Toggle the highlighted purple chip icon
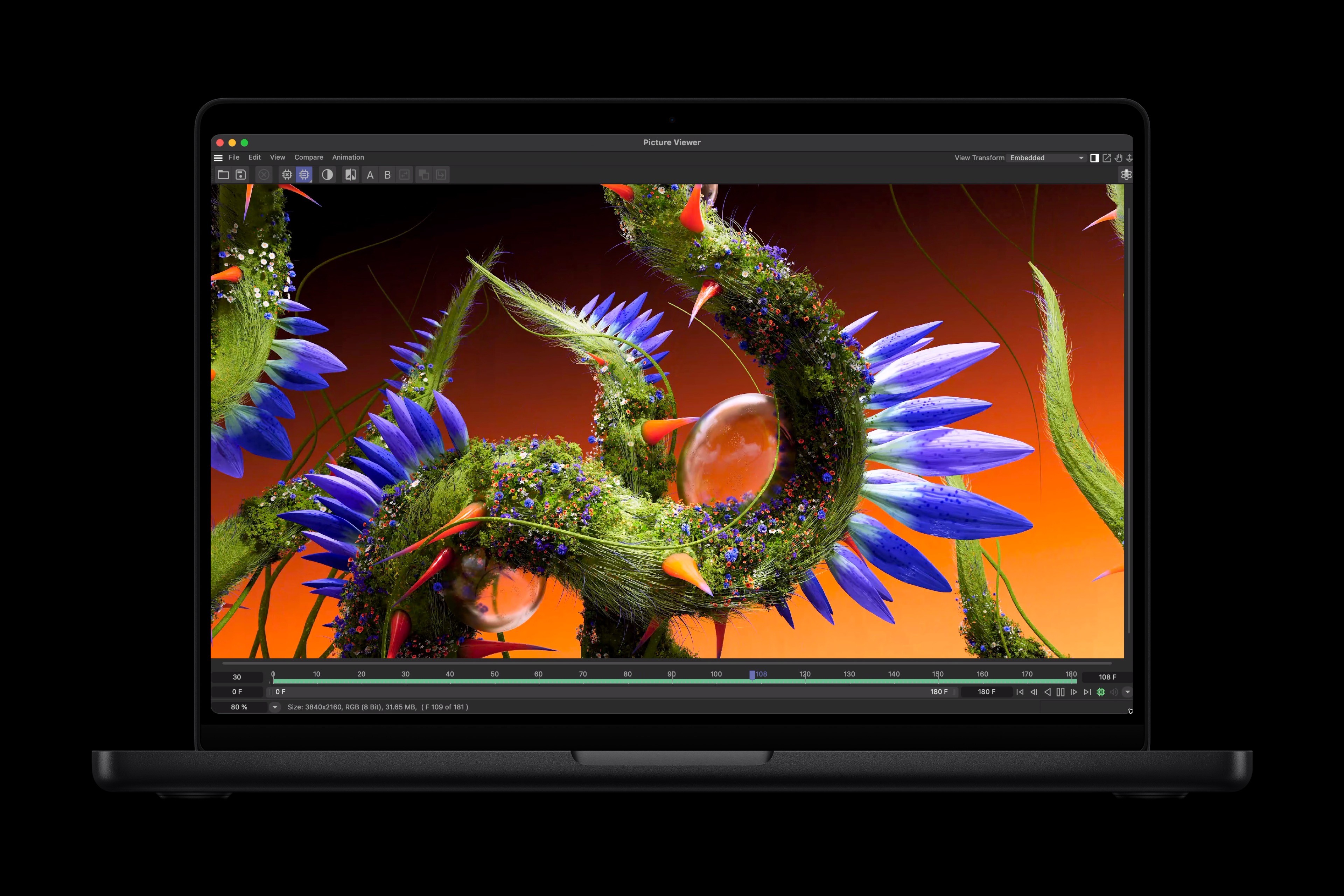 coord(304,175)
